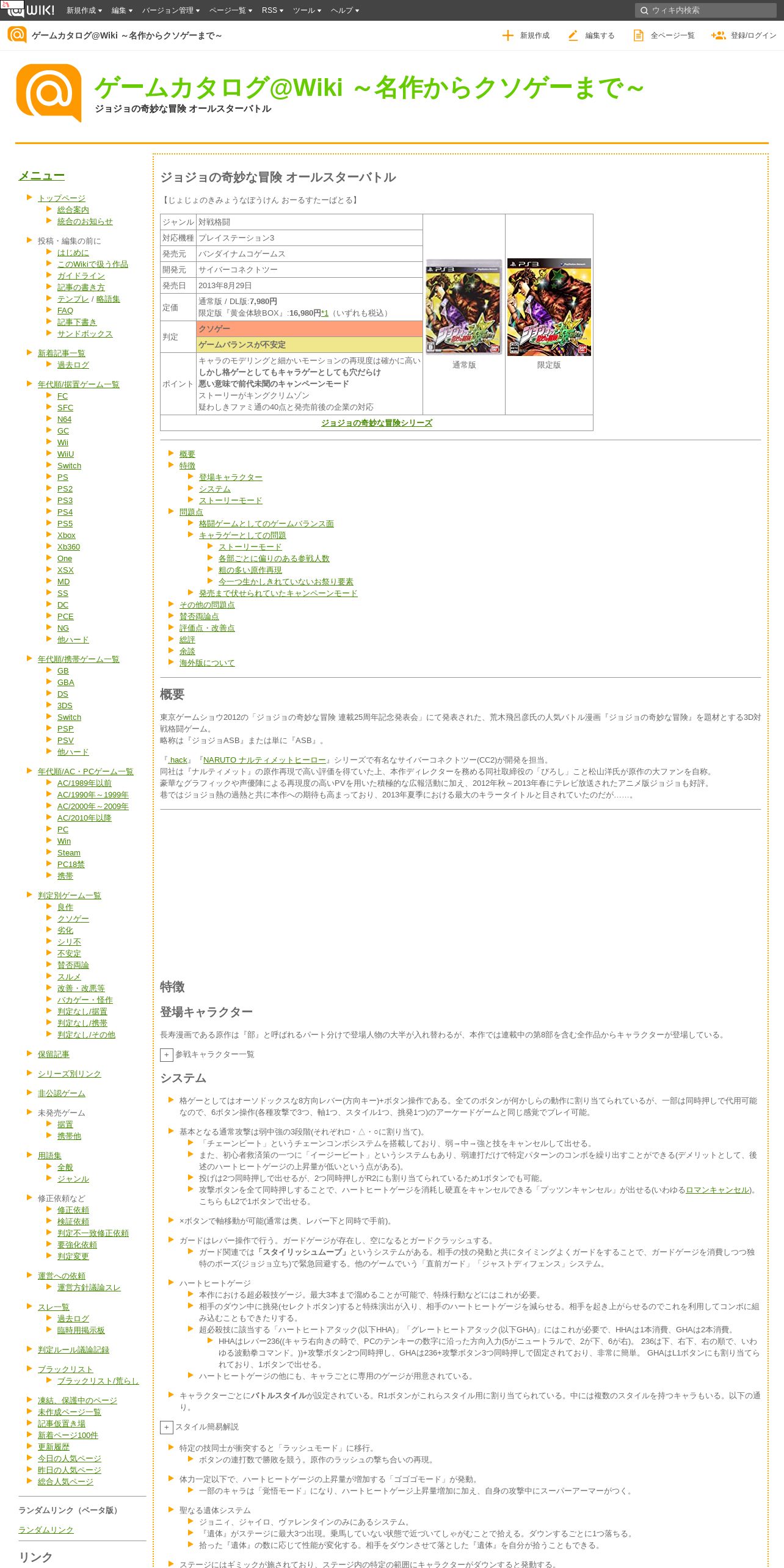Open クソゲー in 判定別ゲーム list

point(73,918)
